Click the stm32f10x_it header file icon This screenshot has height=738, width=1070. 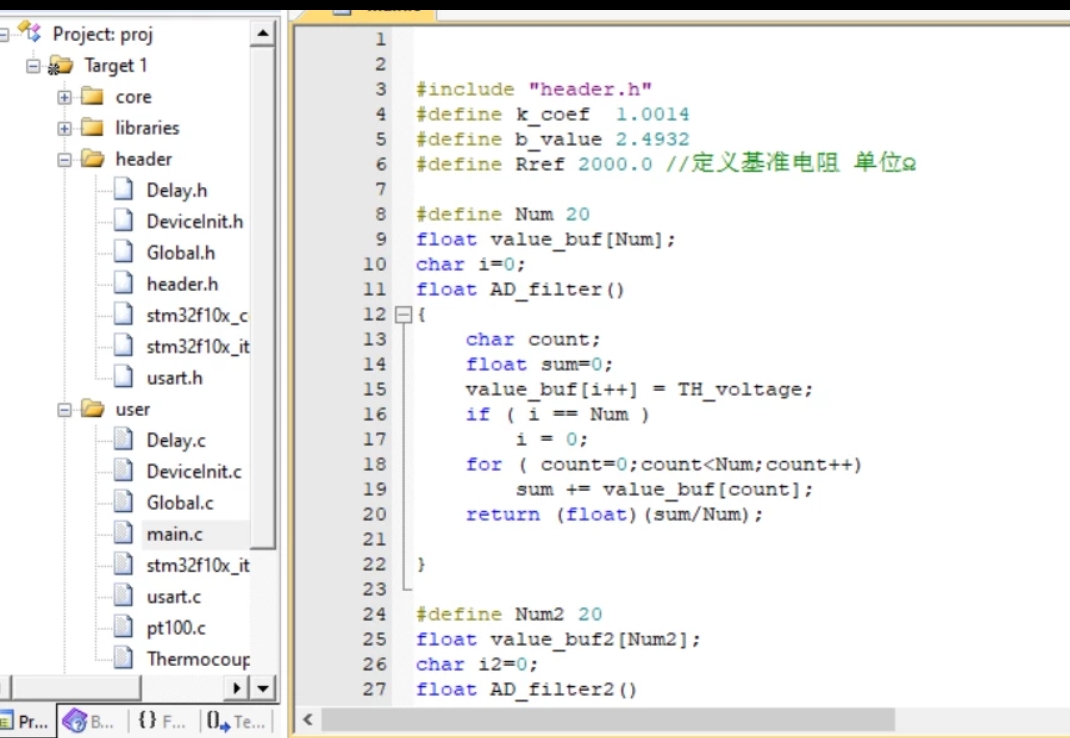124,346
